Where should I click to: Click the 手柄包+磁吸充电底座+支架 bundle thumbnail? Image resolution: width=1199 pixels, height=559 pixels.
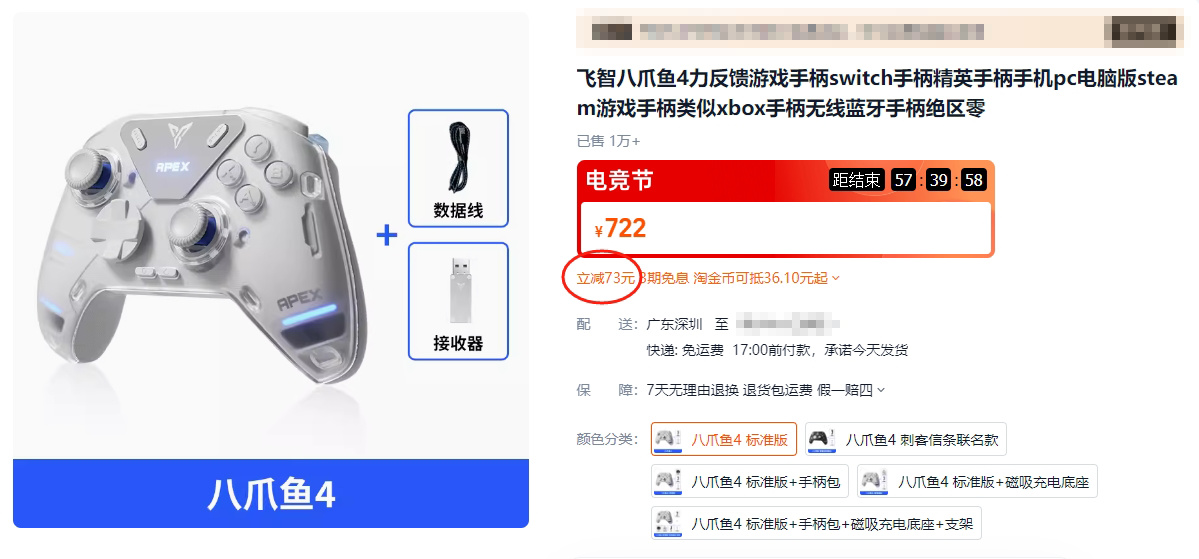point(669,523)
